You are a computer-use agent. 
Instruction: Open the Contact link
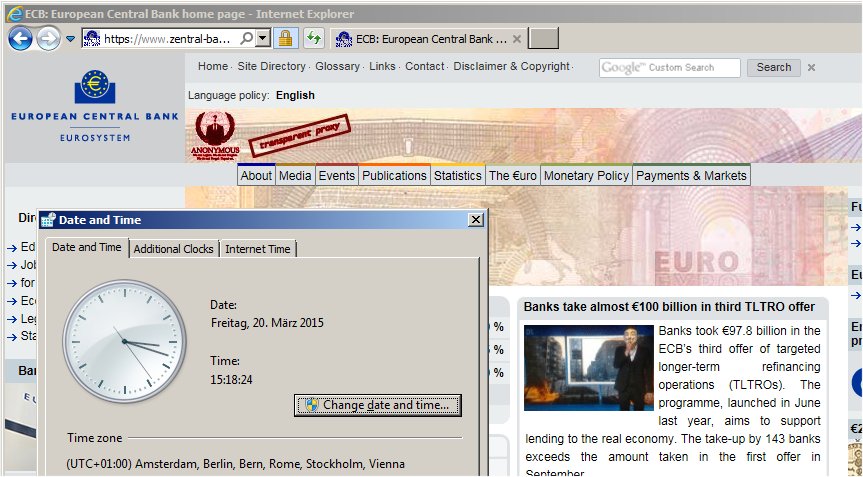click(x=424, y=66)
